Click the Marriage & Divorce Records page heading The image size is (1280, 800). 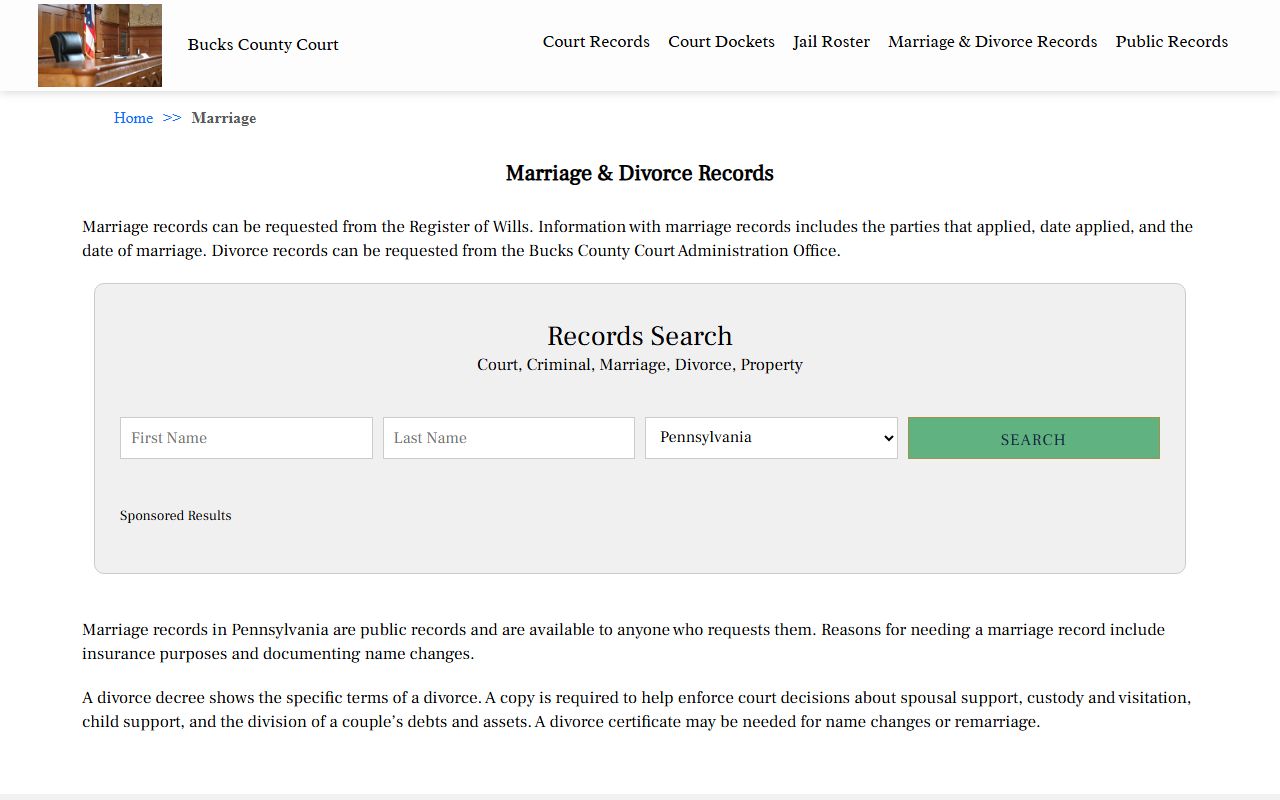[x=640, y=173]
